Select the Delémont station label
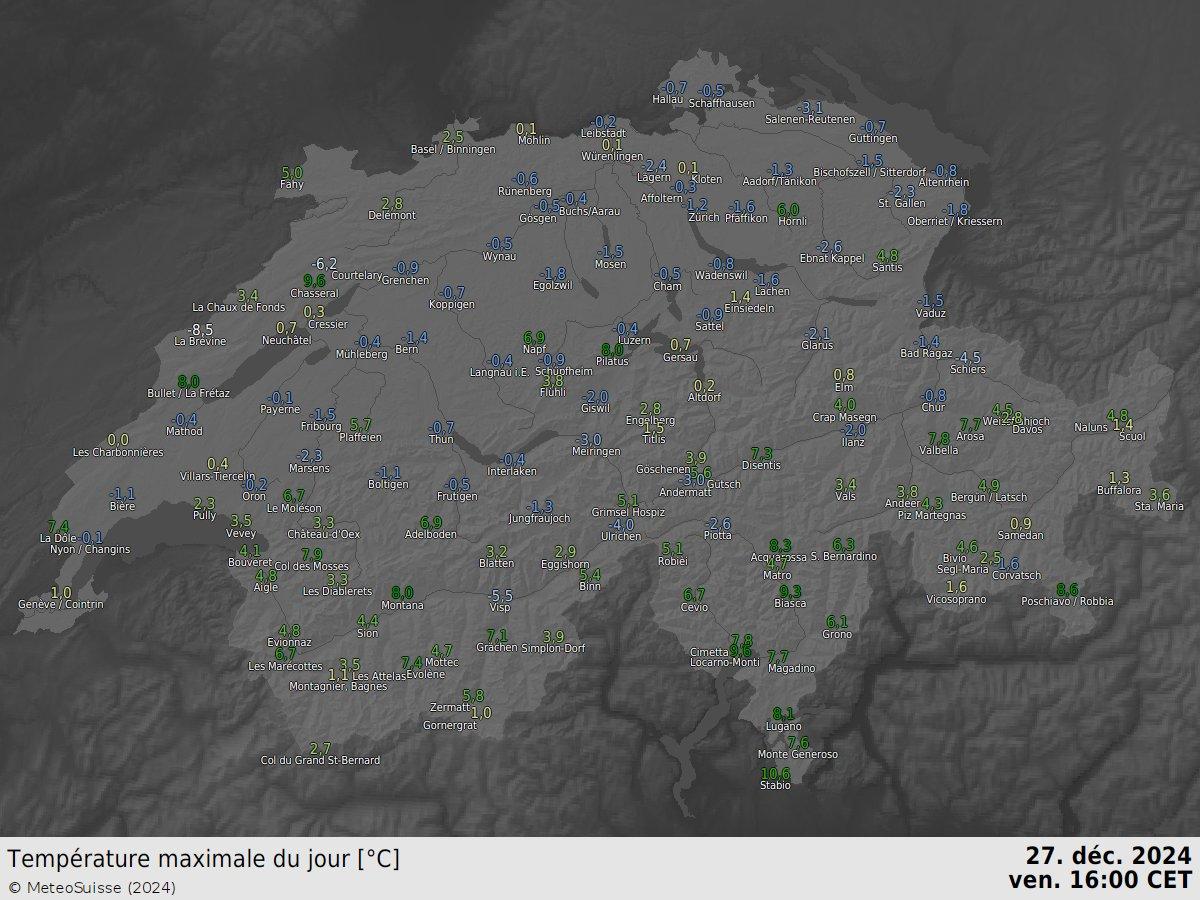The width and height of the screenshot is (1200, 900). pos(392,215)
